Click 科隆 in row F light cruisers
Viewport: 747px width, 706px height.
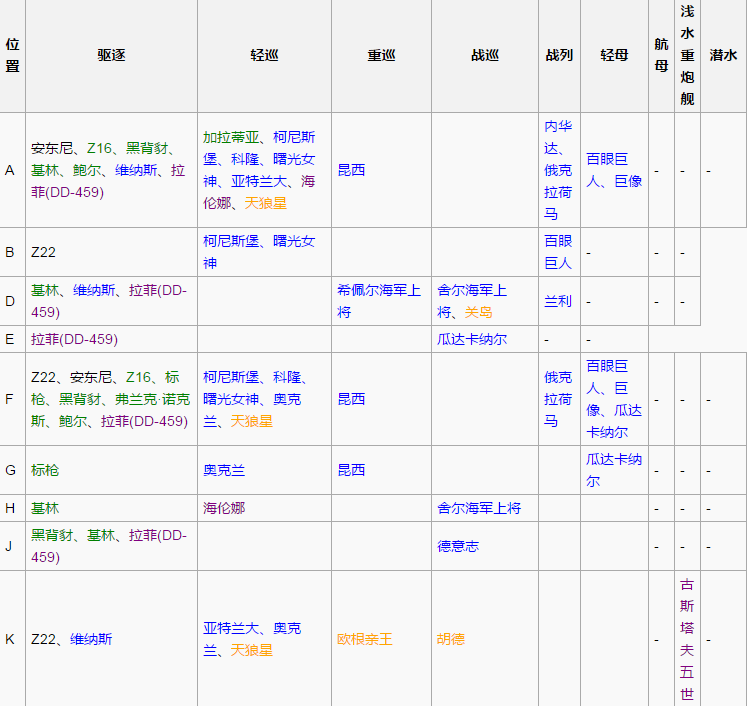coord(287,377)
